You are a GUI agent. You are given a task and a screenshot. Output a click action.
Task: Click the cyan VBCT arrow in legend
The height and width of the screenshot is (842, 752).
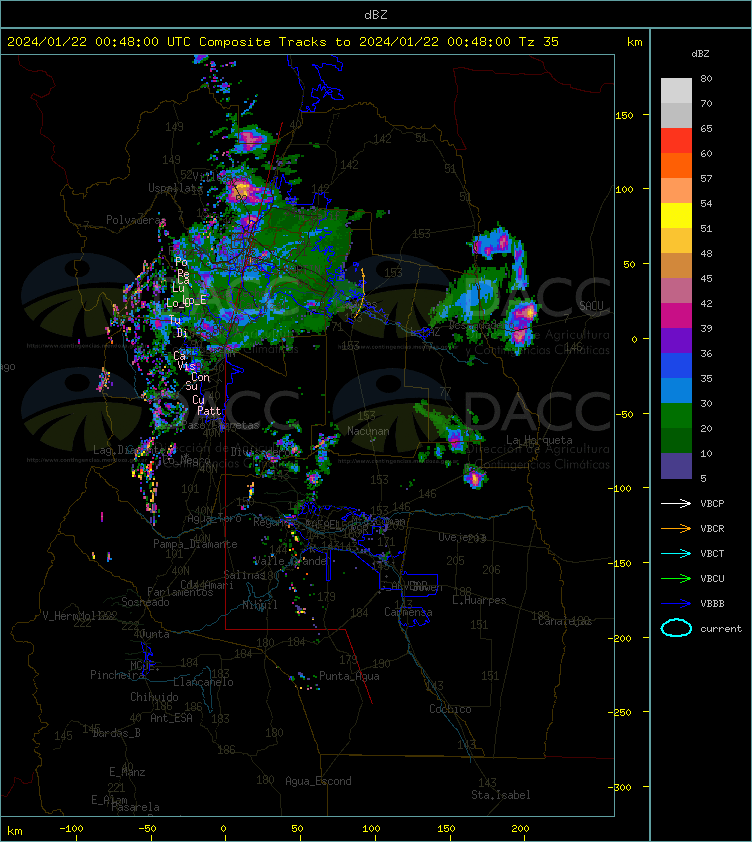pos(676,553)
